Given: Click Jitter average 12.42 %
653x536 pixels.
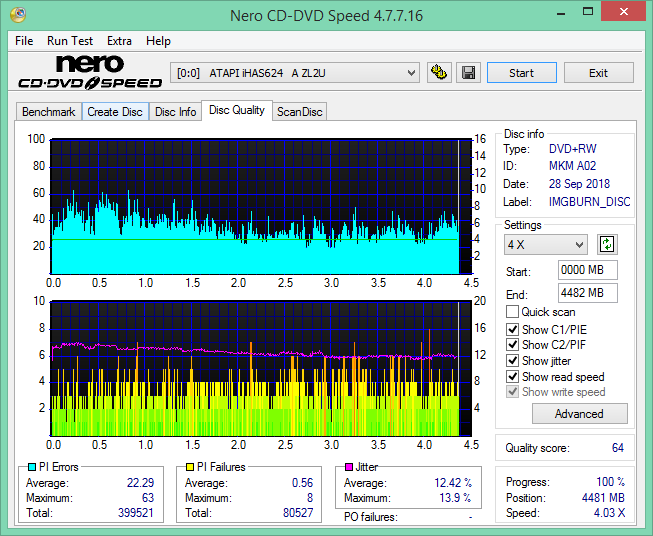Looking at the screenshot, I should point(453,482).
